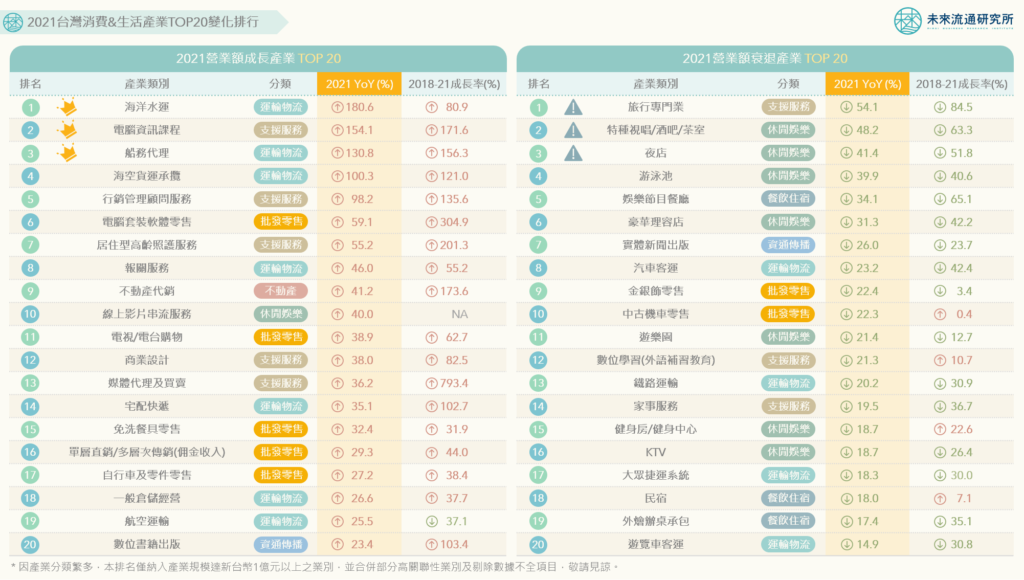Click the red up arrow next to 22.6
Viewport: 1024px width, 580px height.
tap(940, 429)
